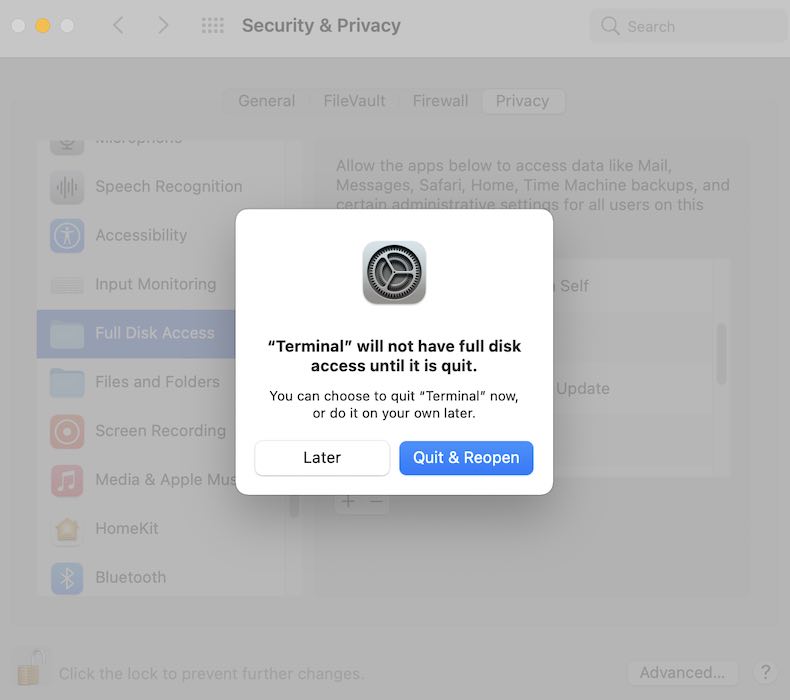This screenshot has width=790, height=700.
Task: Go back with the left chevron
Action: coord(119,25)
